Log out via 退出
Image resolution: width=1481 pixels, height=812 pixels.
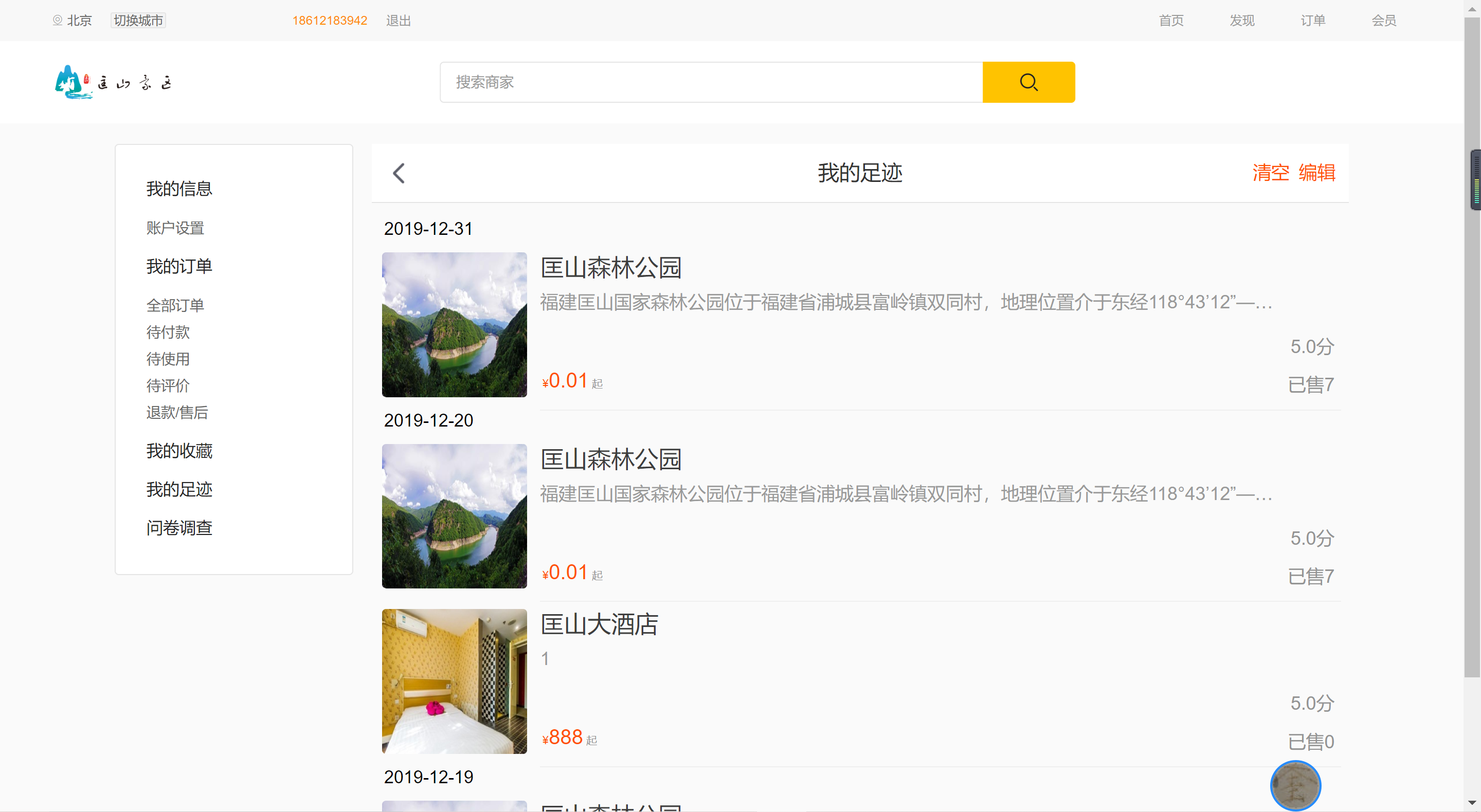[399, 21]
